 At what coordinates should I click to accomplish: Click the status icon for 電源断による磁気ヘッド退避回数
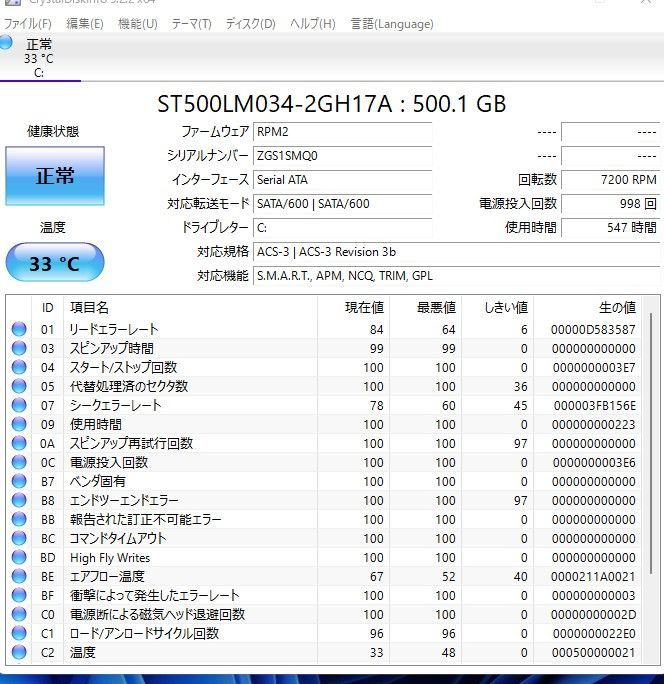(19, 614)
